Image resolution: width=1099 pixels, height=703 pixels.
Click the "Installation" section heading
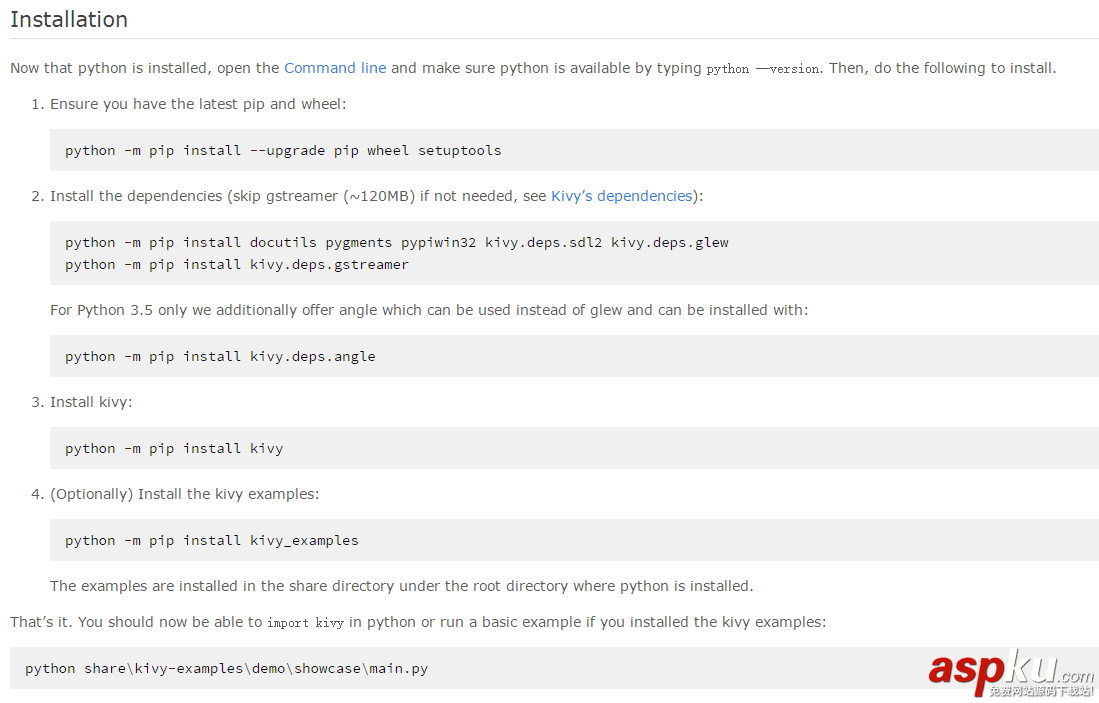pyautogui.click(x=69, y=19)
